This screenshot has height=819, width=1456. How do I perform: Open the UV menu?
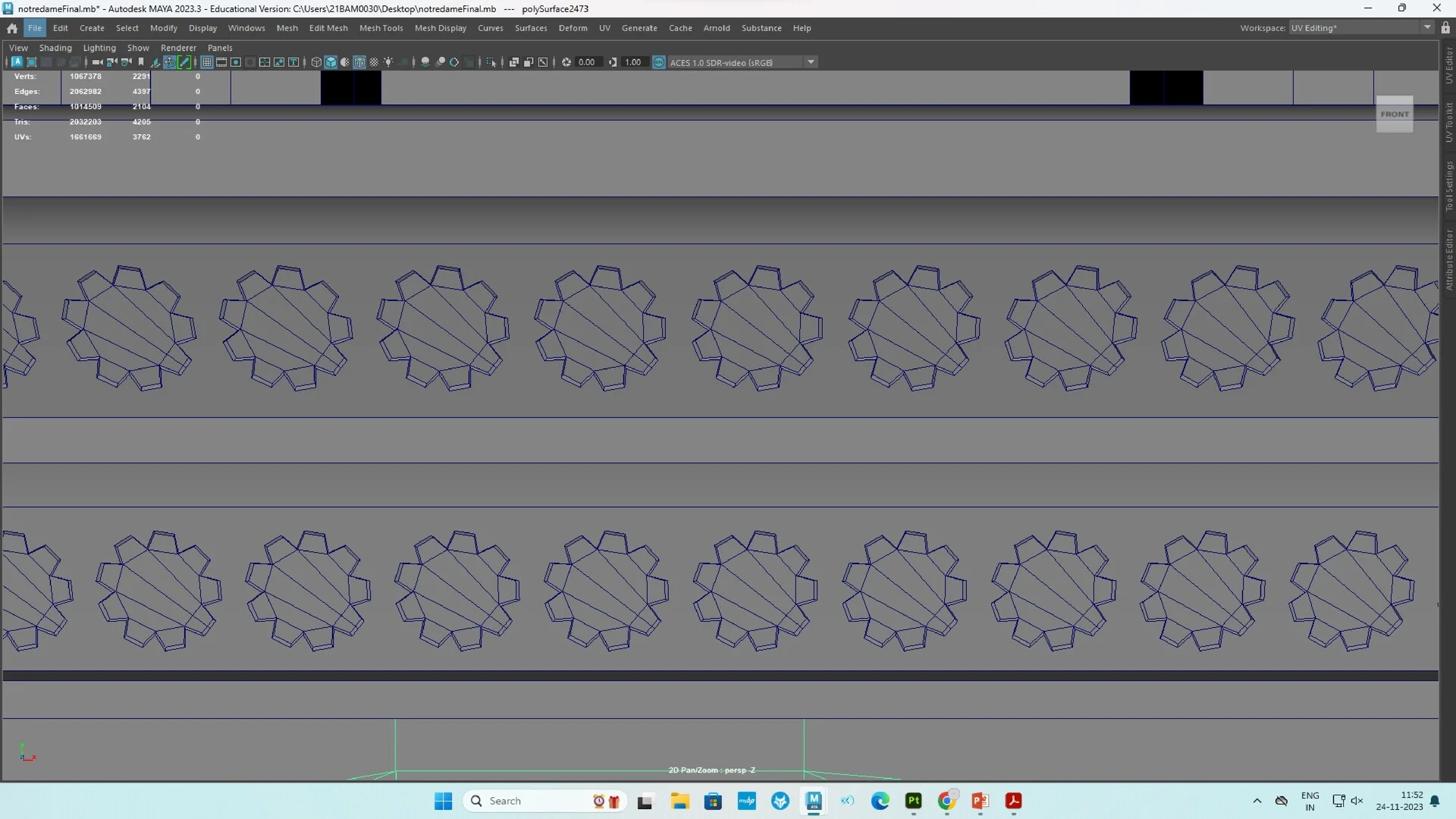click(605, 28)
